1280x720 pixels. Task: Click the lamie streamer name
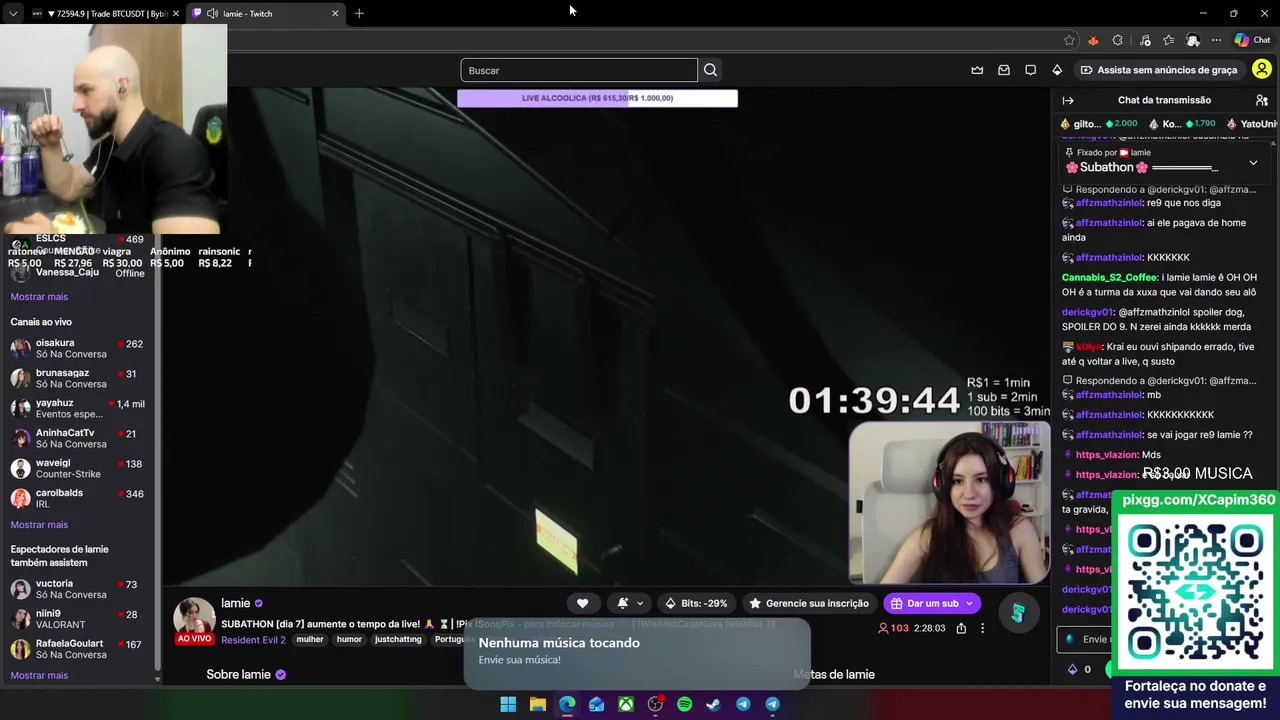(x=235, y=603)
